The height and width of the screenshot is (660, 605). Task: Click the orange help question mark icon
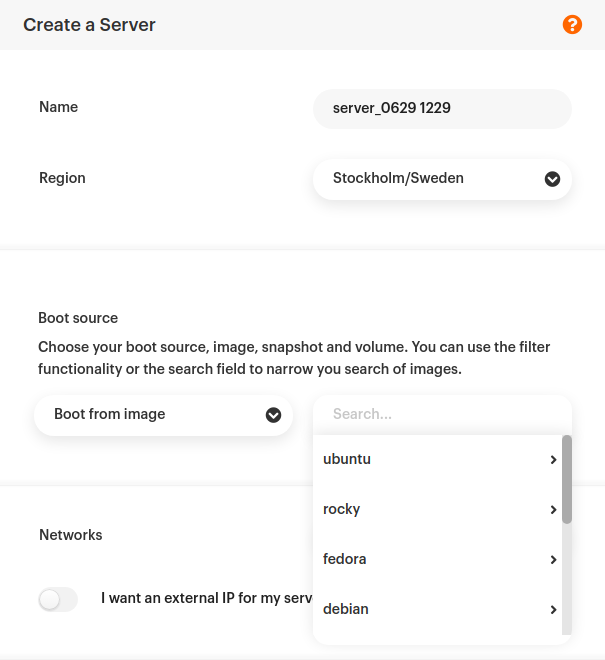(x=572, y=24)
